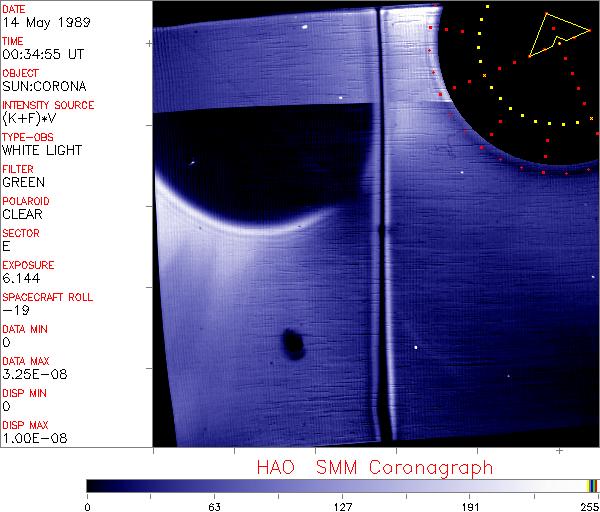
Task: Click the yellow end of the color bar
Action: [590, 486]
